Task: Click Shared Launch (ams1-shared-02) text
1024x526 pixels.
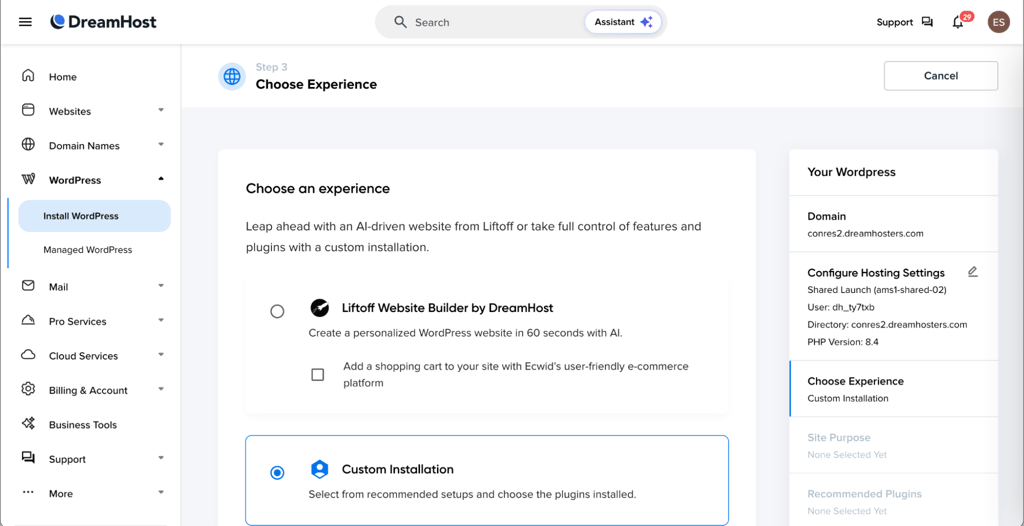Action: [x=877, y=289]
